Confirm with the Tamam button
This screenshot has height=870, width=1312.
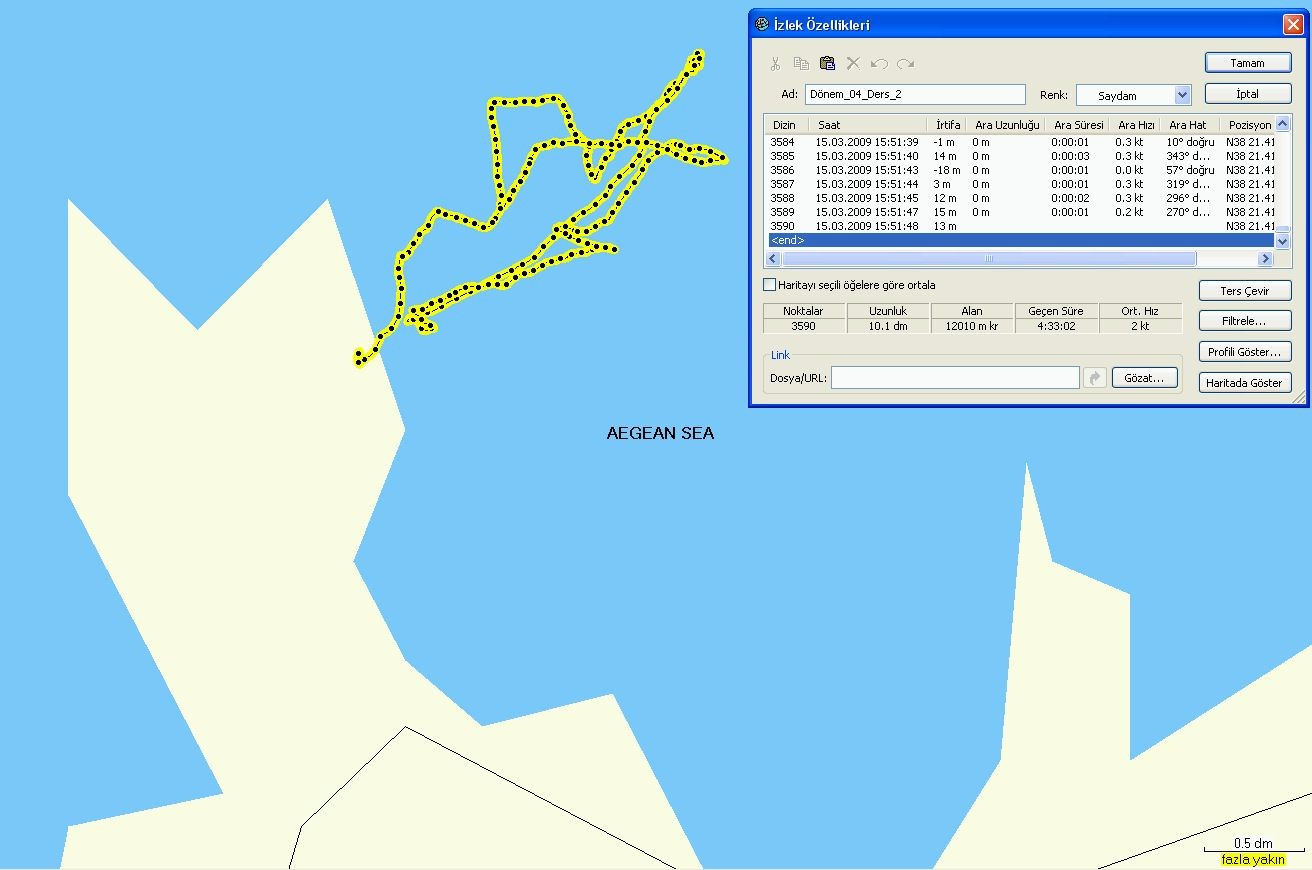pos(1247,63)
